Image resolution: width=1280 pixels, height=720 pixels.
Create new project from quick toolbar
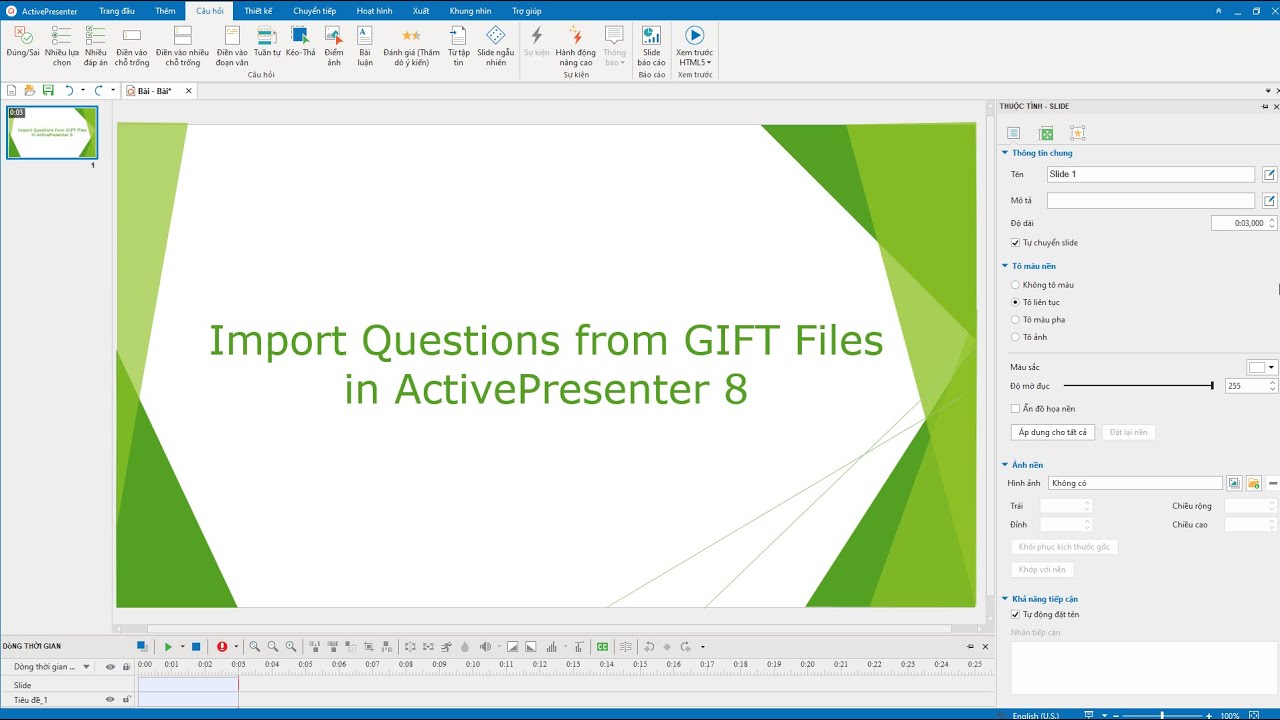(x=12, y=90)
